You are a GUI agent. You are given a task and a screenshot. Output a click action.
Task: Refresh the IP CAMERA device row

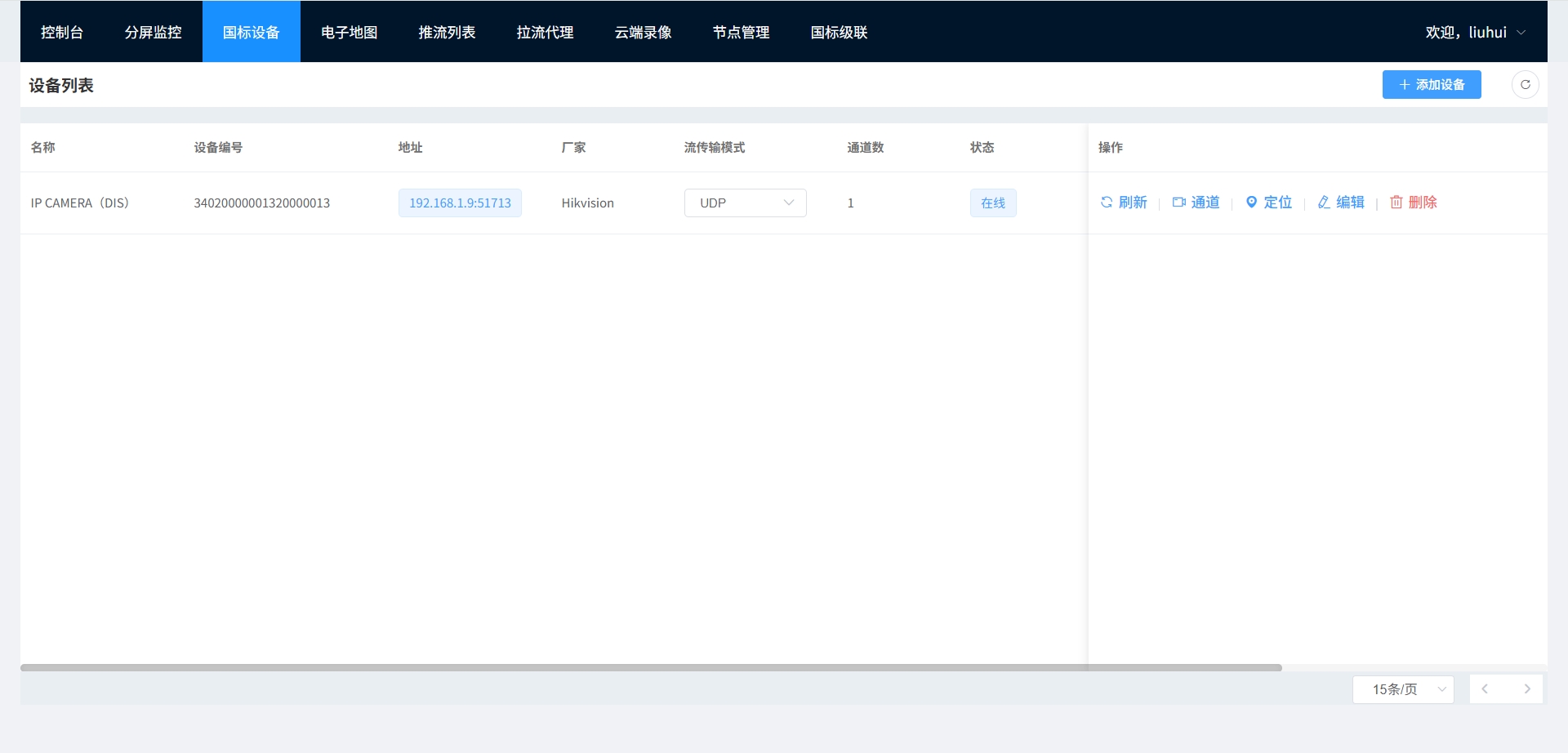point(1124,203)
